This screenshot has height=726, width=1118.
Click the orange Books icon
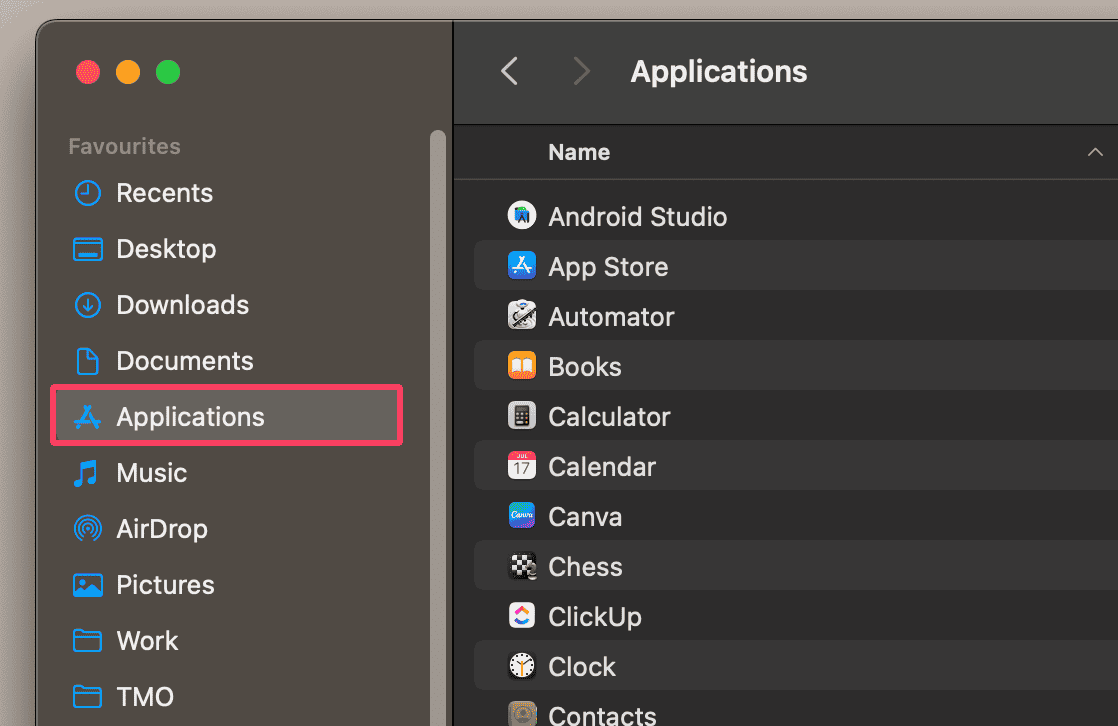(x=522, y=366)
